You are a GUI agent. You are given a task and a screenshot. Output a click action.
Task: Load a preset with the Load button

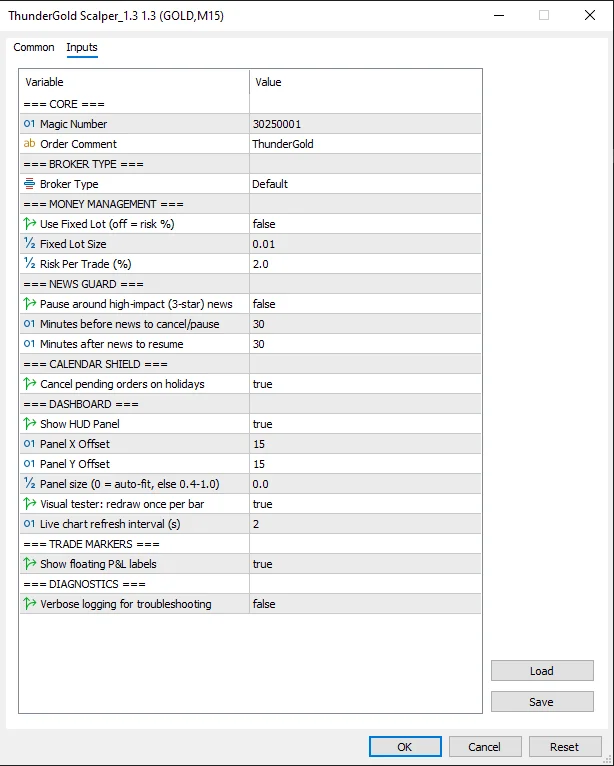542,671
